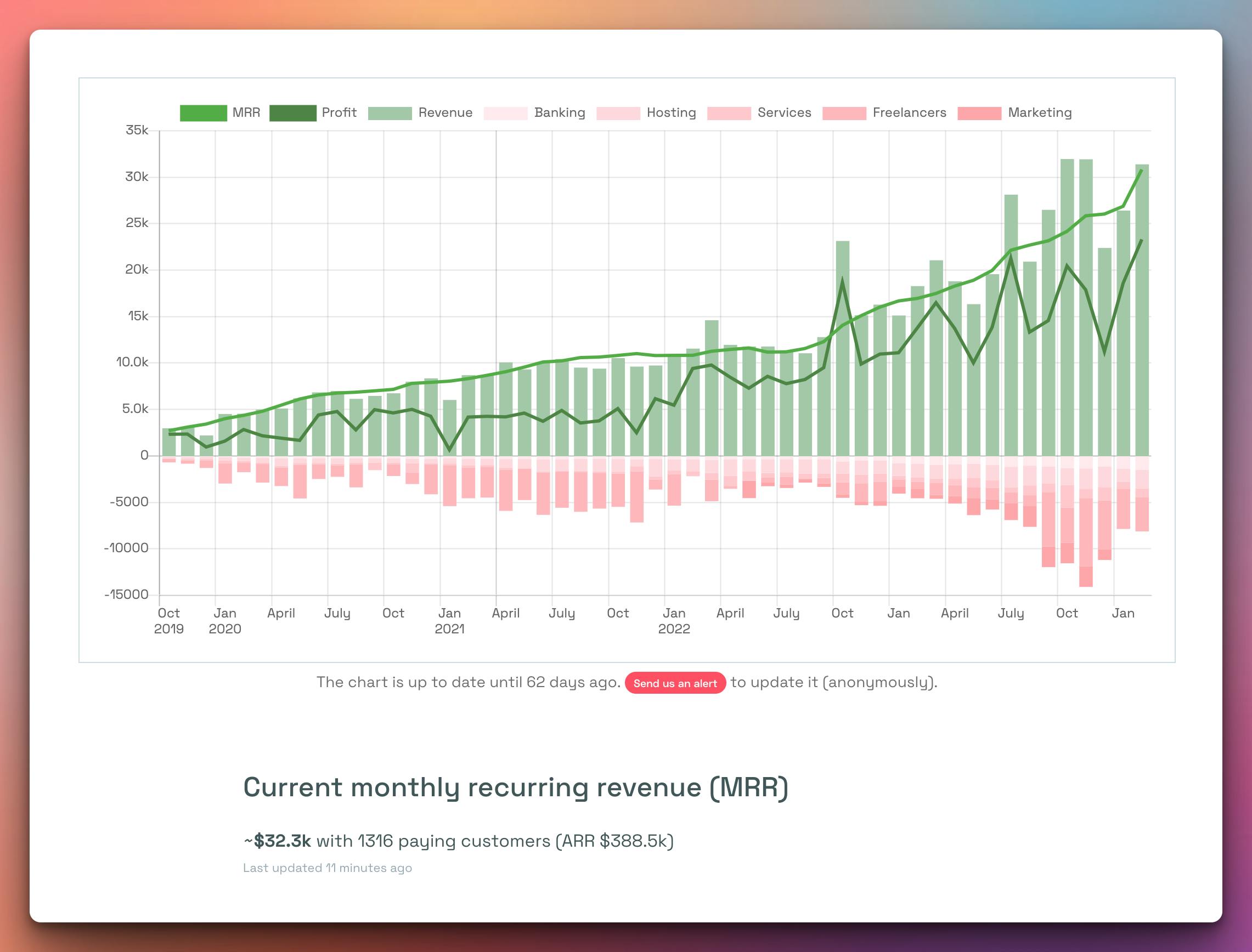
Task: Click the lowest-reaching pink expense bar
Action: tap(1086, 522)
